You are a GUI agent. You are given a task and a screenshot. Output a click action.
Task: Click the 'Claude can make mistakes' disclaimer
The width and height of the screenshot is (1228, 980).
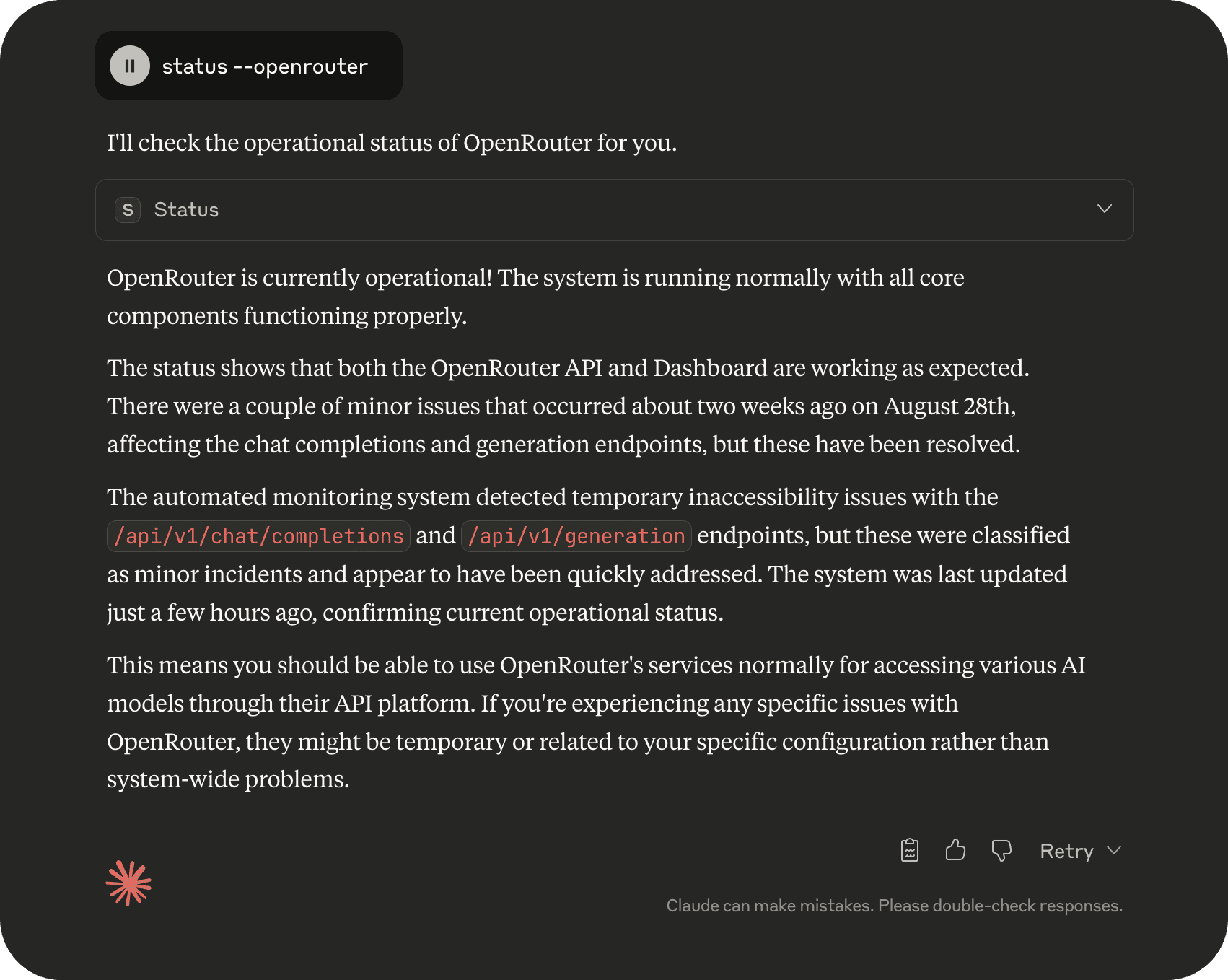(x=894, y=906)
